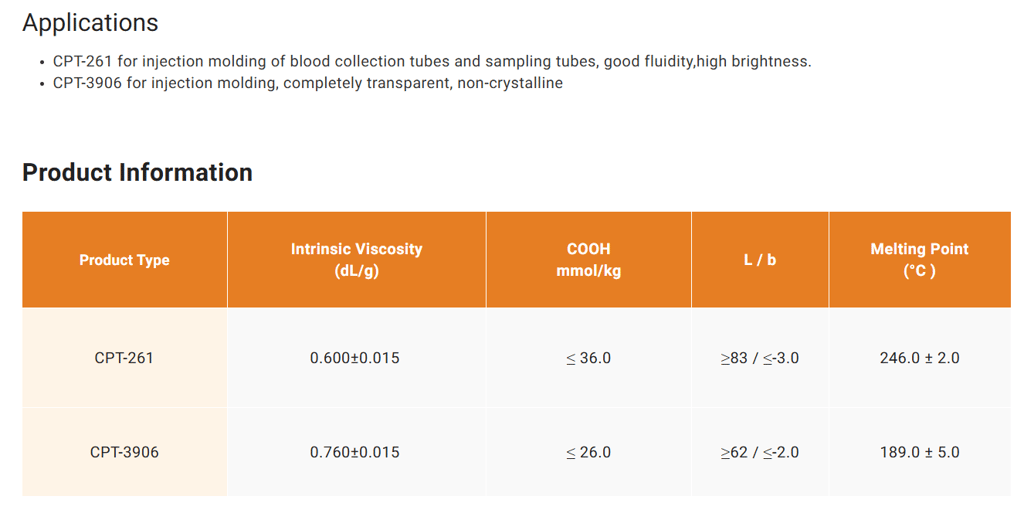
Task: Click the Product Type column header
Action: [125, 260]
